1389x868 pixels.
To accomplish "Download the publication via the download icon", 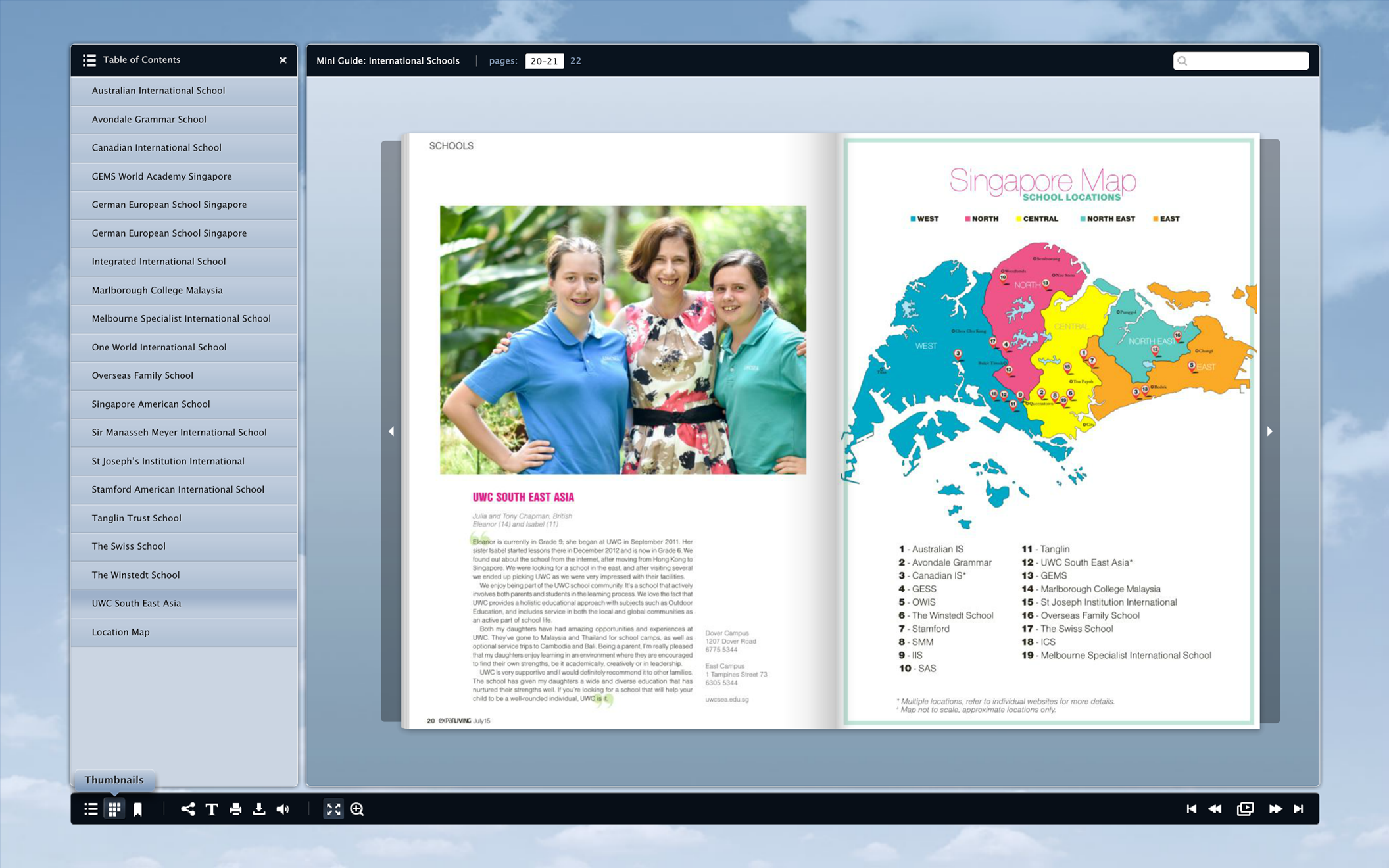I will pos(259,809).
